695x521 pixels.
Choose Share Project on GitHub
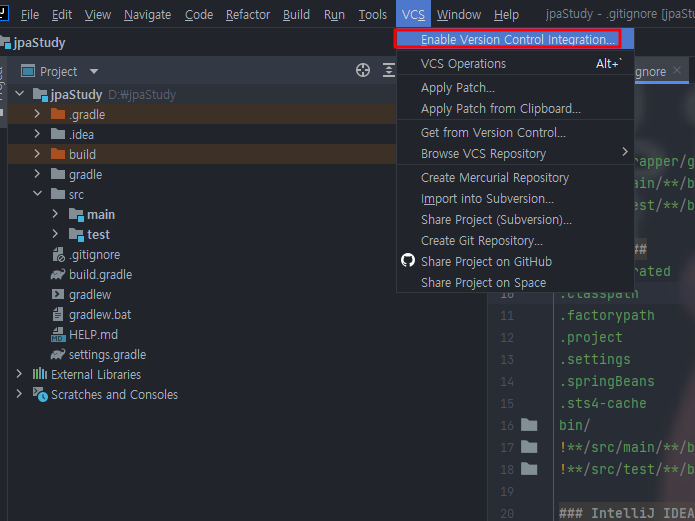coord(515,262)
